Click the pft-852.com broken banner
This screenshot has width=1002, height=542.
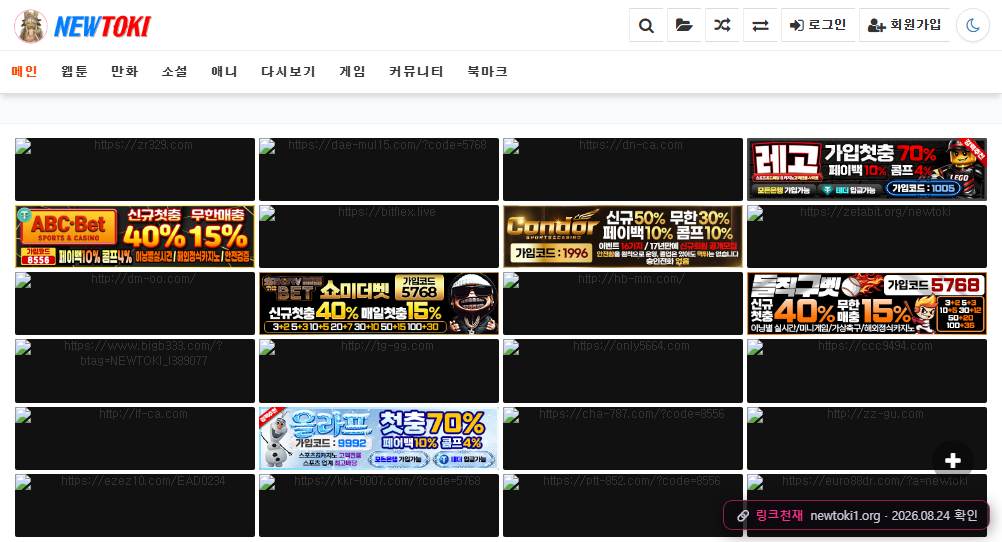[622, 506]
